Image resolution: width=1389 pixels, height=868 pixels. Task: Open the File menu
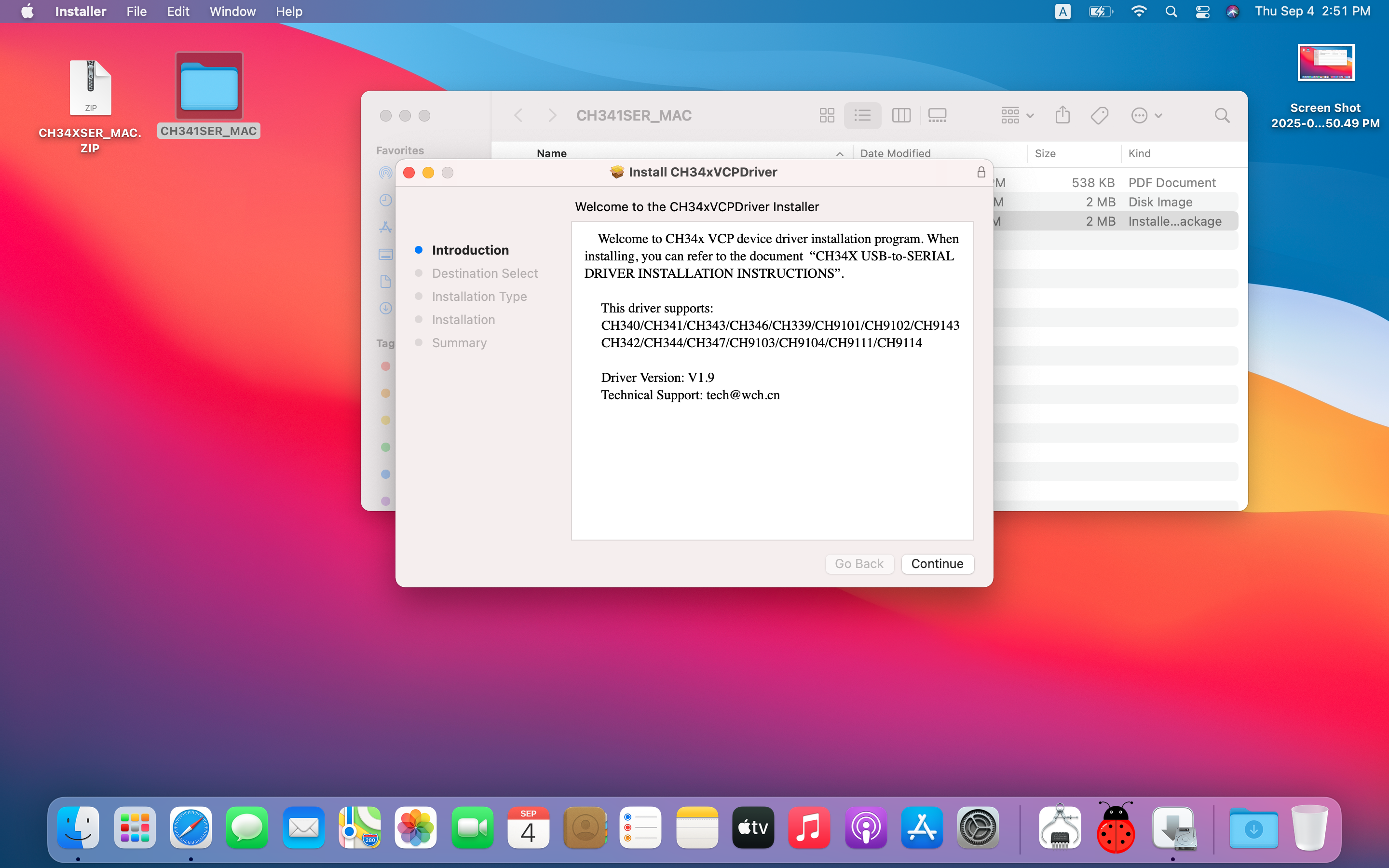coord(136,12)
